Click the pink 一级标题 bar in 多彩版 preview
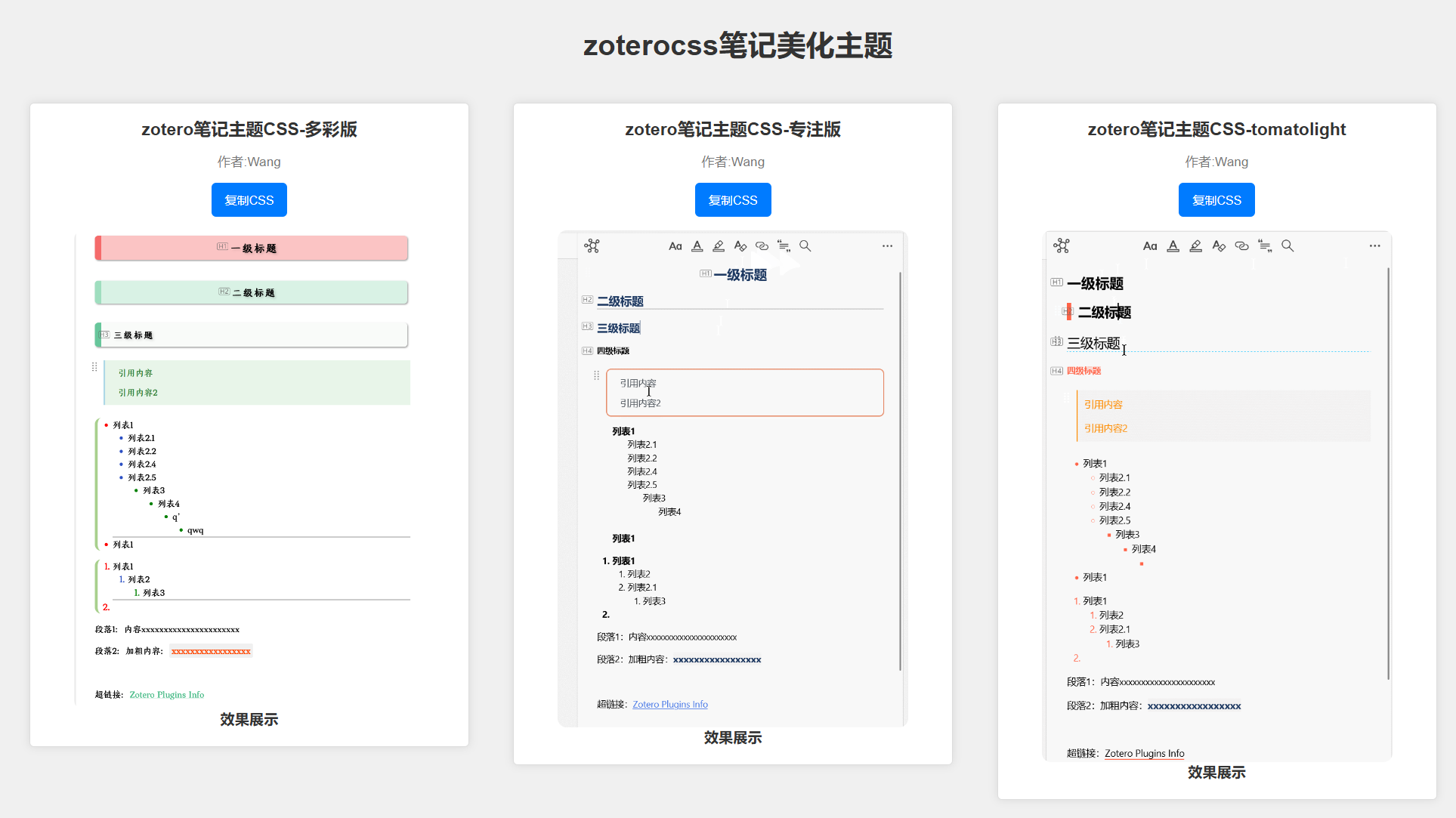 [x=252, y=248]
